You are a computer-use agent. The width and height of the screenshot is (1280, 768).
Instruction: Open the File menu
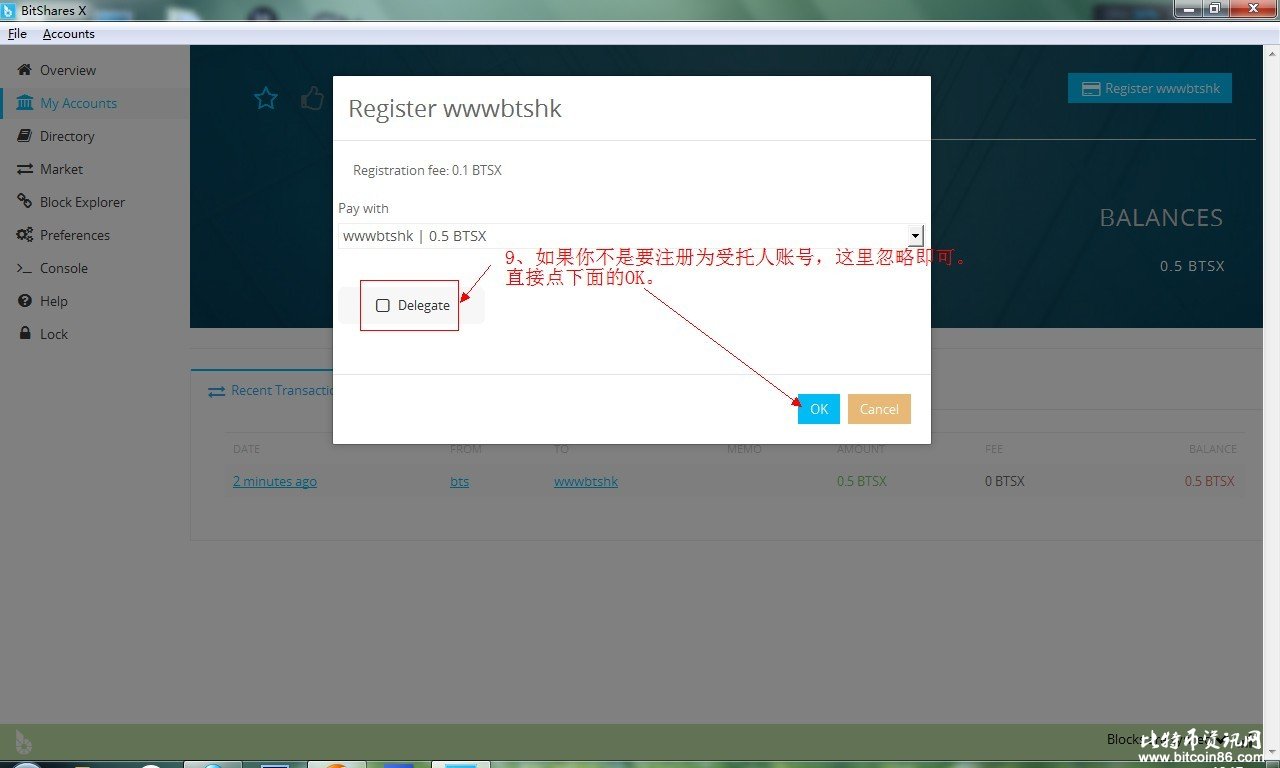[17, 34]
